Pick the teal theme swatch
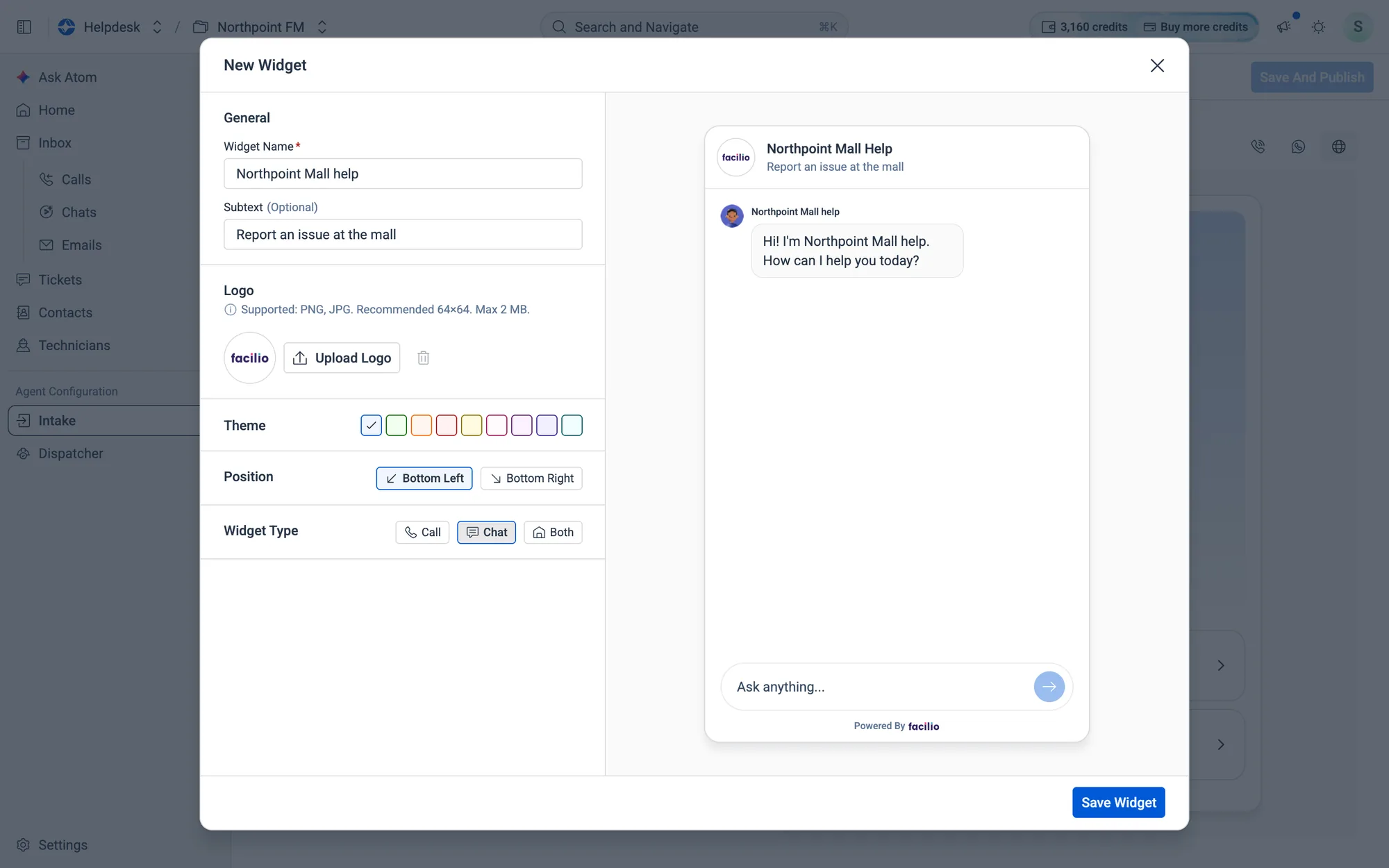Image resolution: width=1389 pixels, height=868 pixels. (x=572, y=425)
